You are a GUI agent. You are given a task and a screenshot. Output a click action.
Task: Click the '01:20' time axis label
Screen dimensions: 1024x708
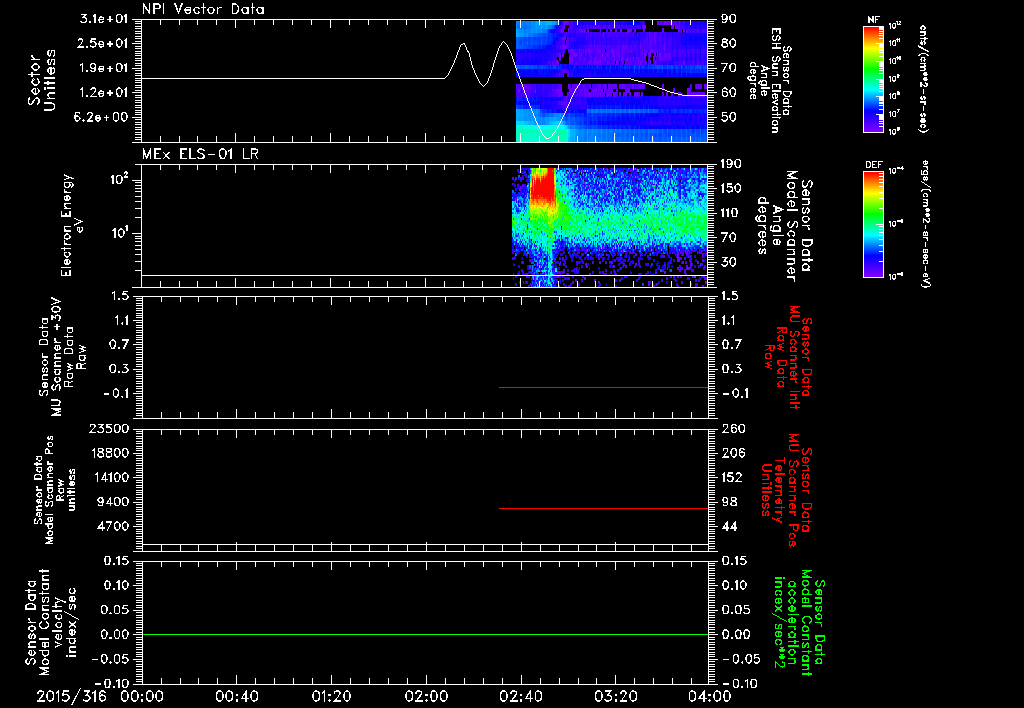331,696
